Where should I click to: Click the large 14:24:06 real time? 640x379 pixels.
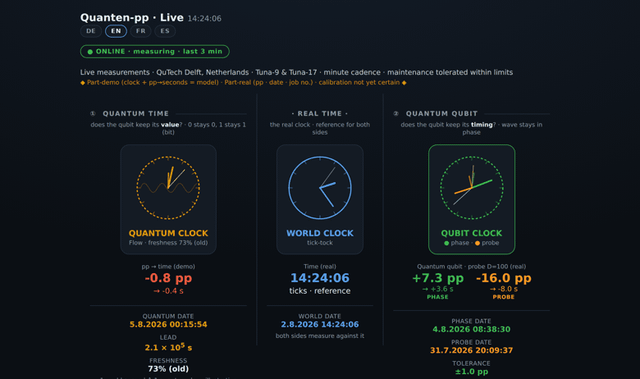pyautogui.click(x=320, y=278)
